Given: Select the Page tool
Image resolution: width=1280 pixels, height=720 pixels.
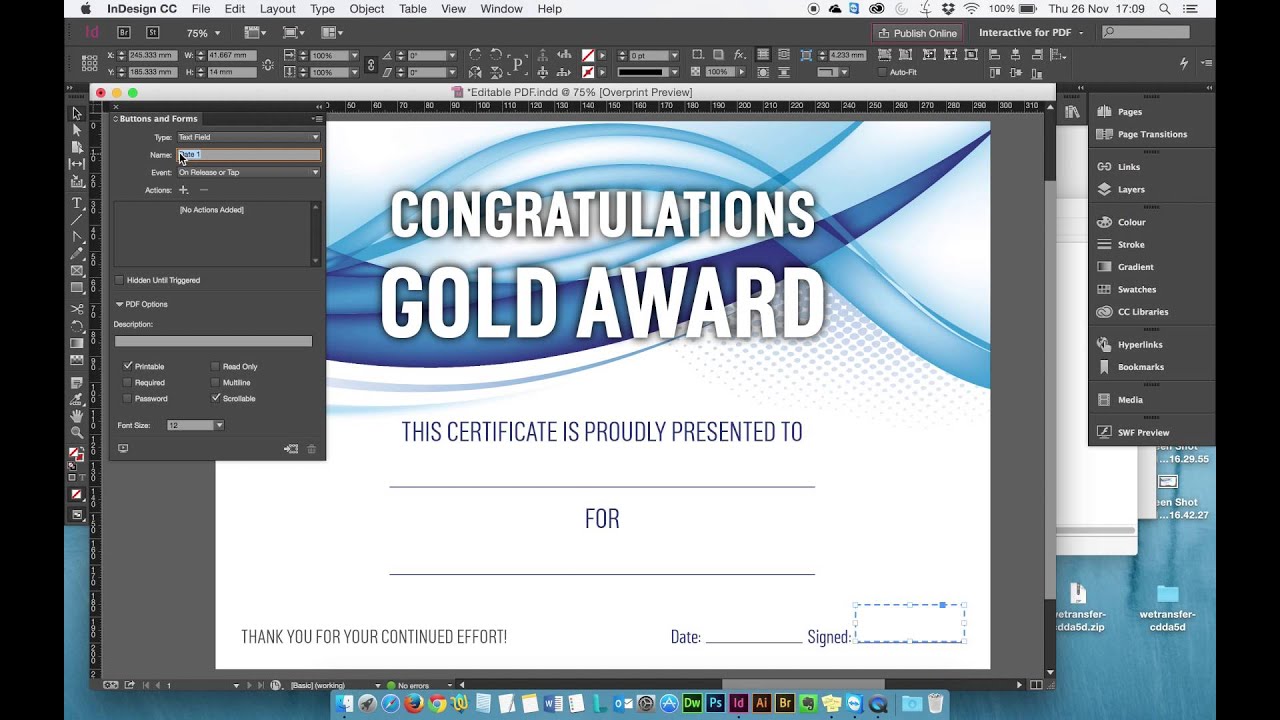Looking at the screenshot, I should [x=77, y=147].
